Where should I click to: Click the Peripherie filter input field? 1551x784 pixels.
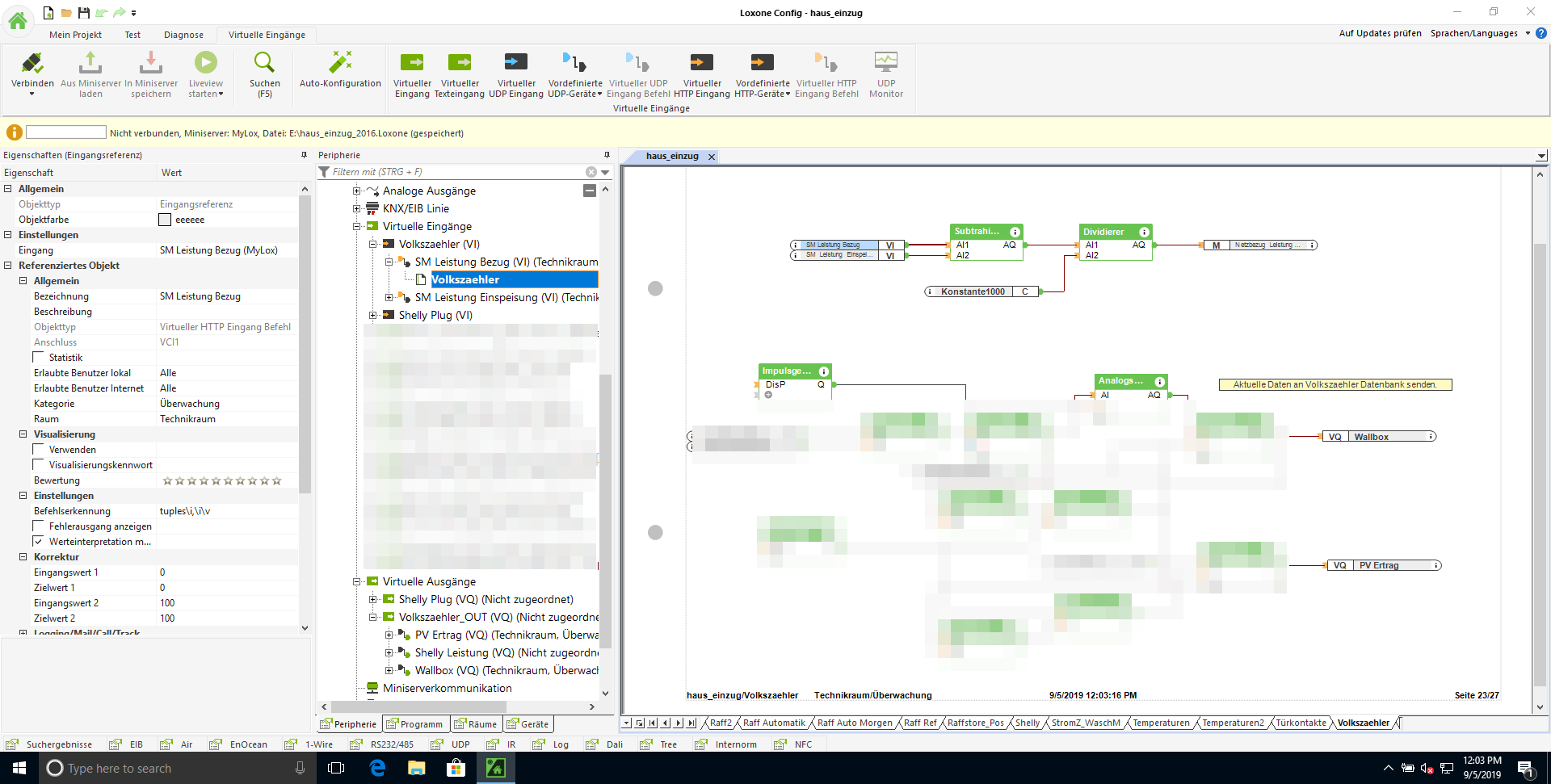(456, 172)
